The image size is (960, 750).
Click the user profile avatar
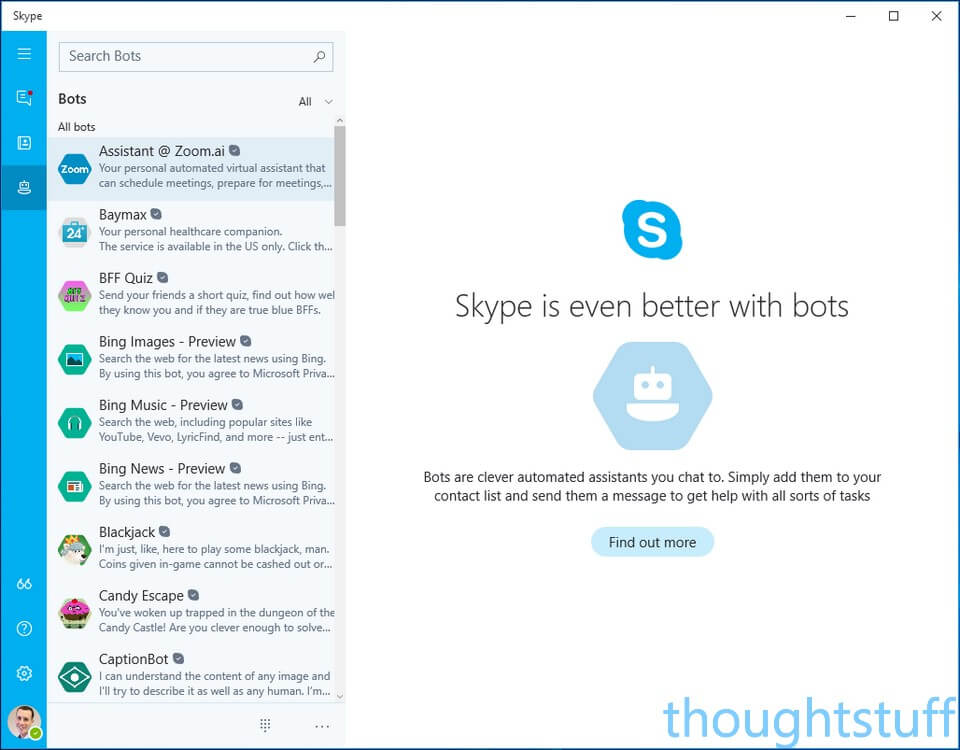[24, 722]
